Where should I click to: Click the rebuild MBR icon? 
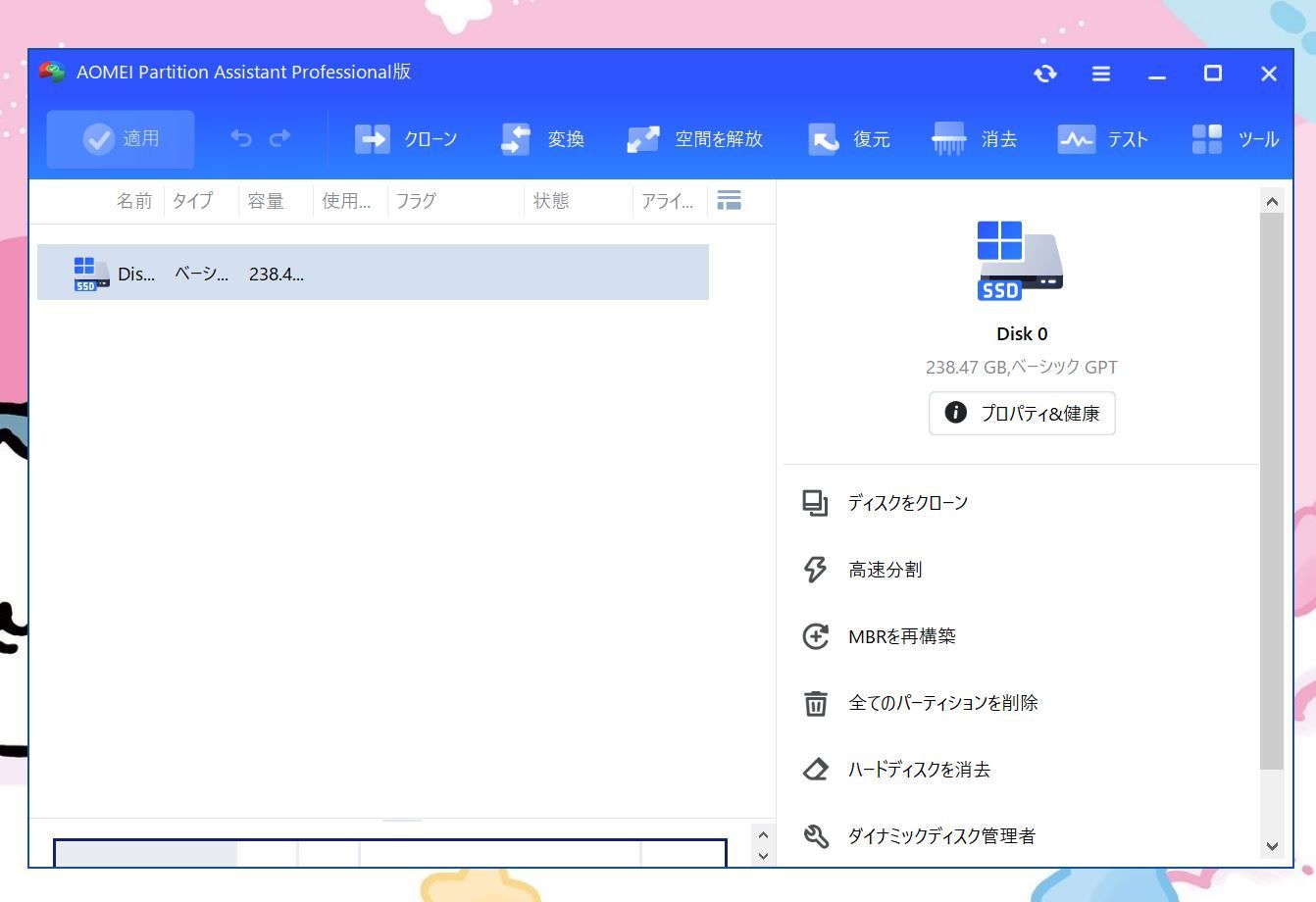[x=815, y=636]
